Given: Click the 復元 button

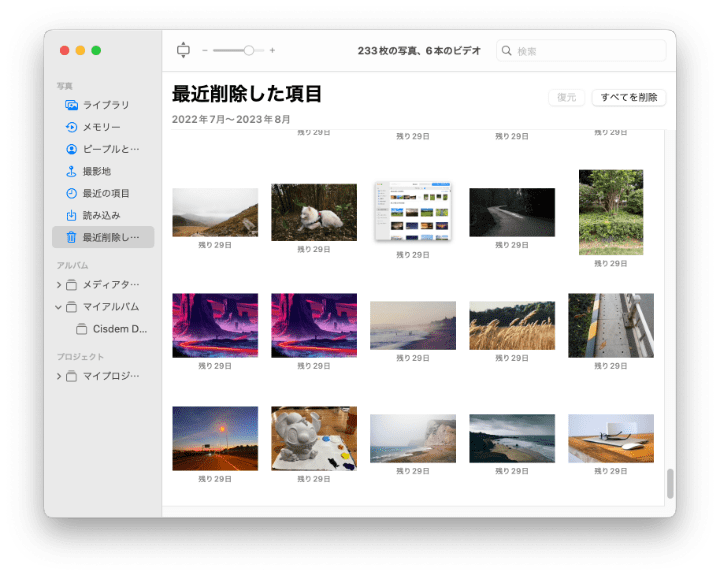Looking at the screenshot, I should pyautogui.click(x=566, y=97).
